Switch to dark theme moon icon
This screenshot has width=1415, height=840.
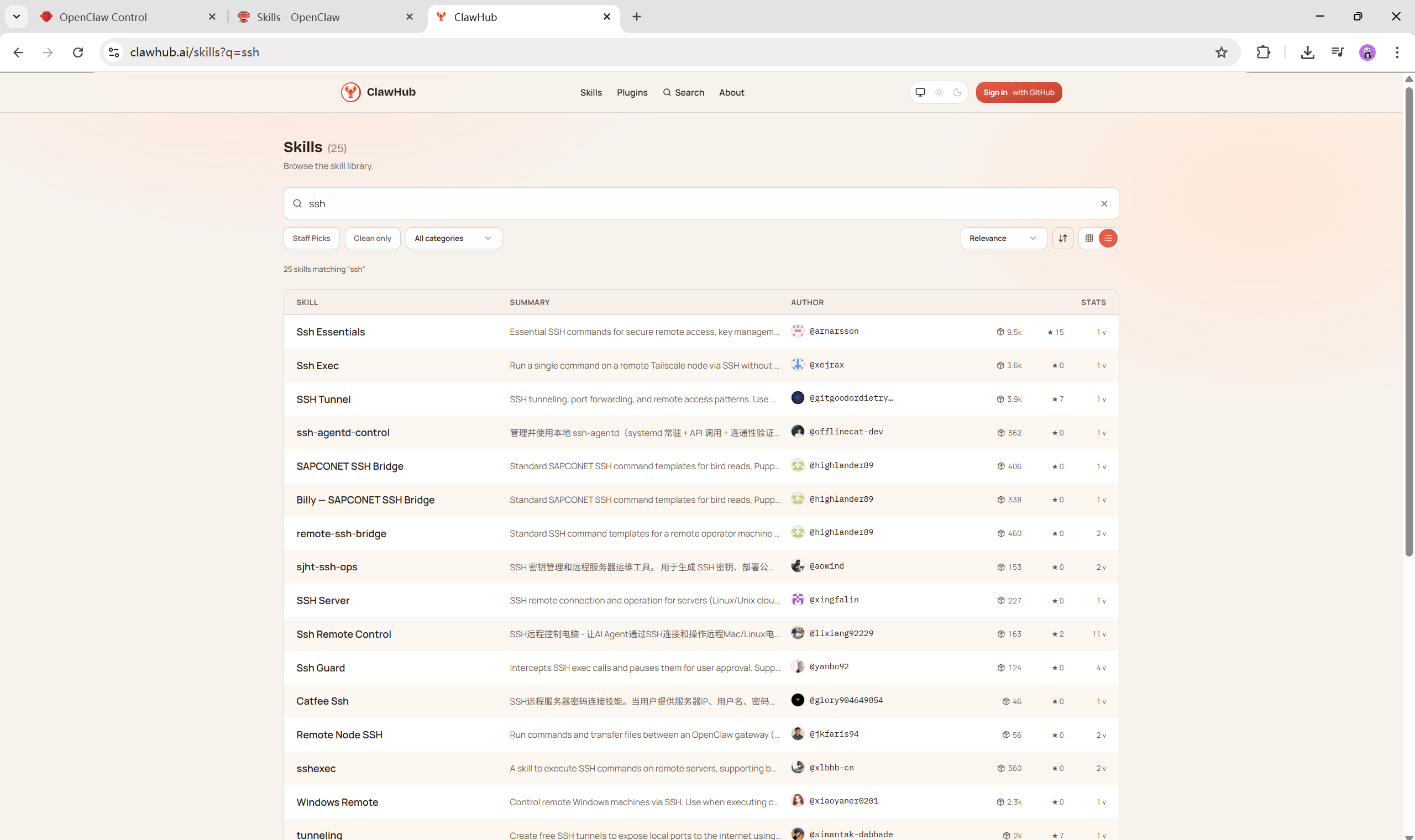[x=957, y=92]
